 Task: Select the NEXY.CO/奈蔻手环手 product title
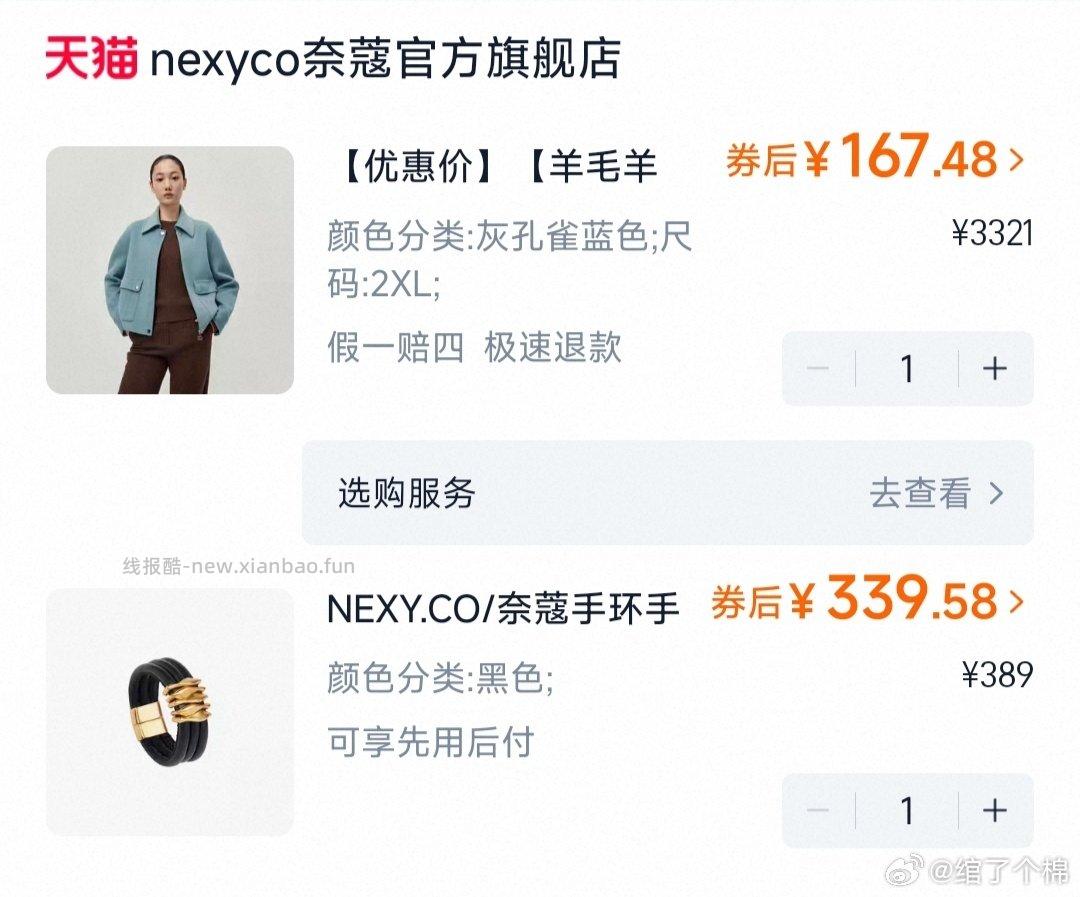point(500,607)
